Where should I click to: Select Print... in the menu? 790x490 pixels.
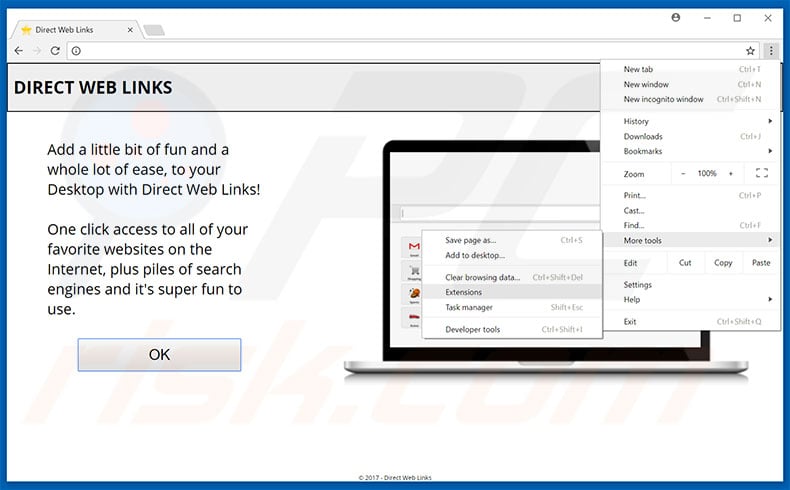(x=692, y=195)
